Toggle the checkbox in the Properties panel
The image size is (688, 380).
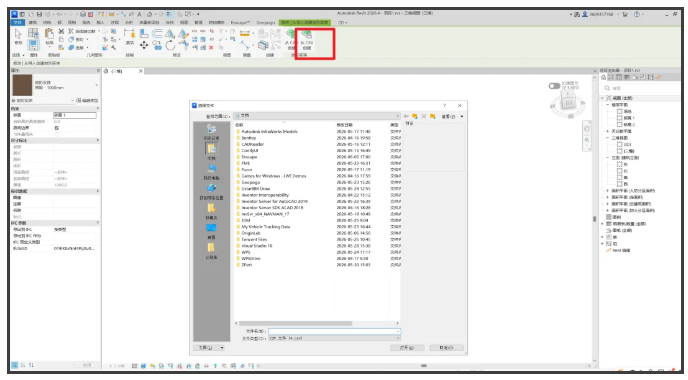click(57, 128)
